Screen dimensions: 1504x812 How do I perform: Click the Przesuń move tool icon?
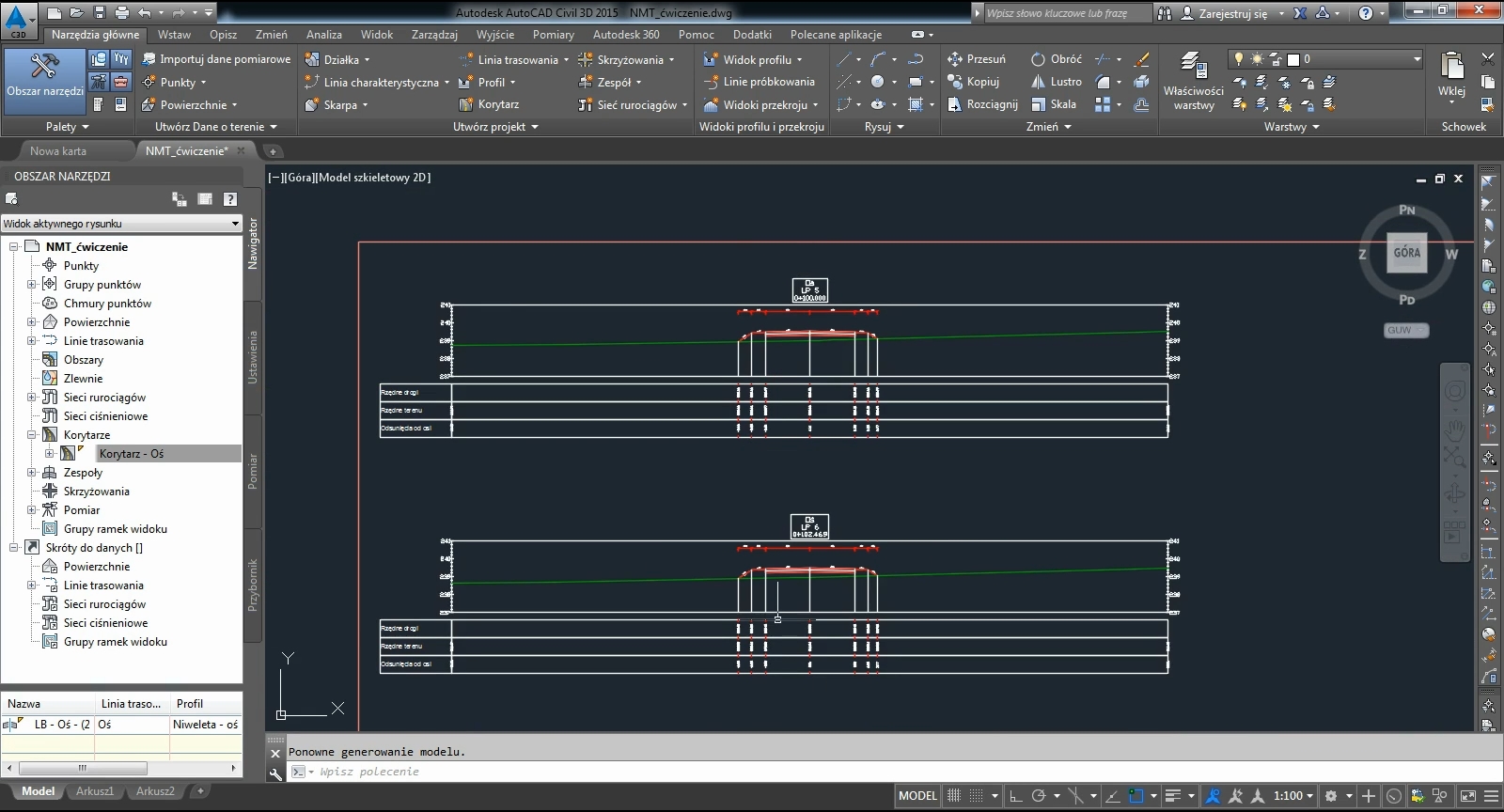click(x=955, y=59)
